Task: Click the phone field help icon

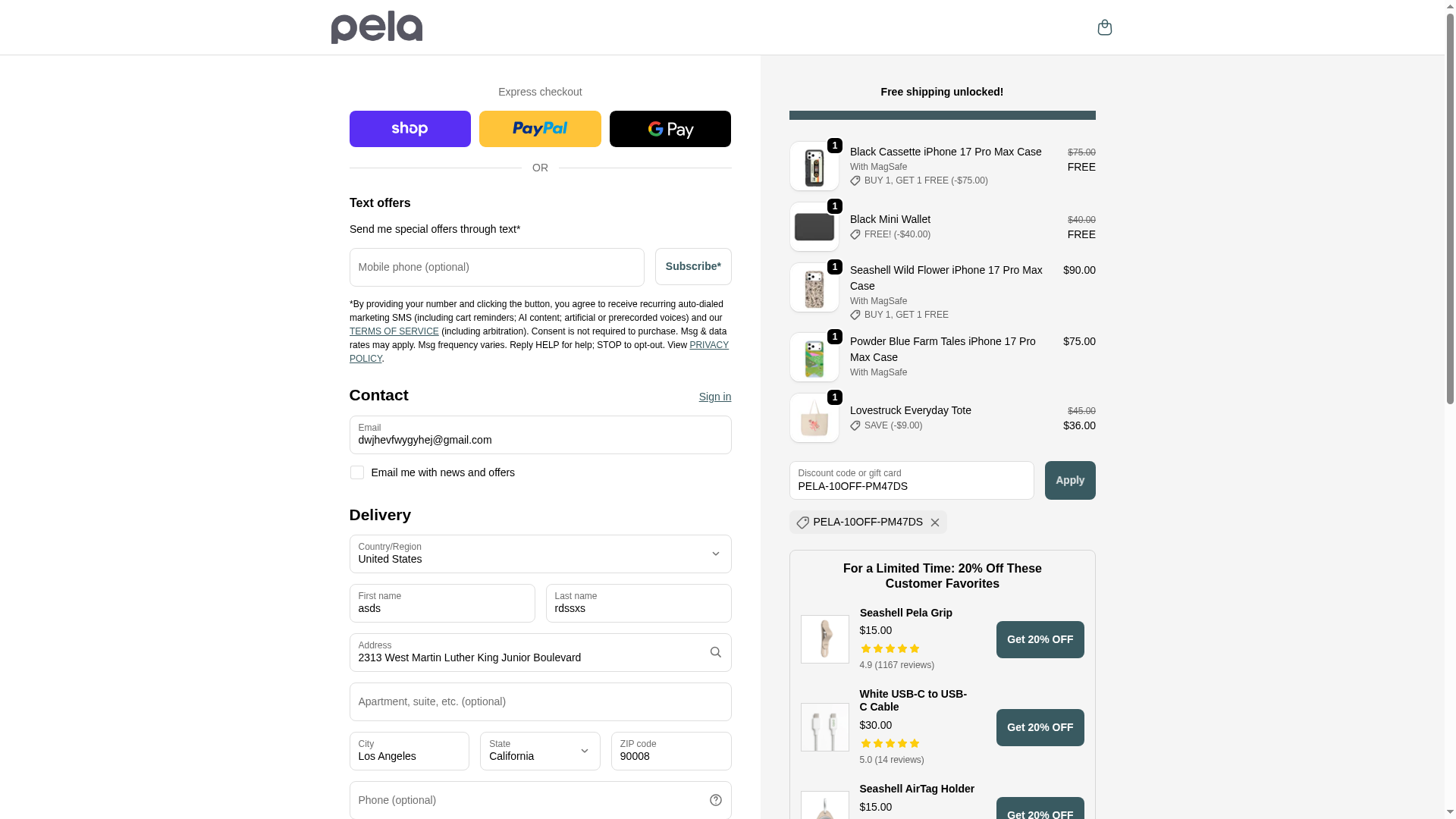Action: [x=715, y=800]
